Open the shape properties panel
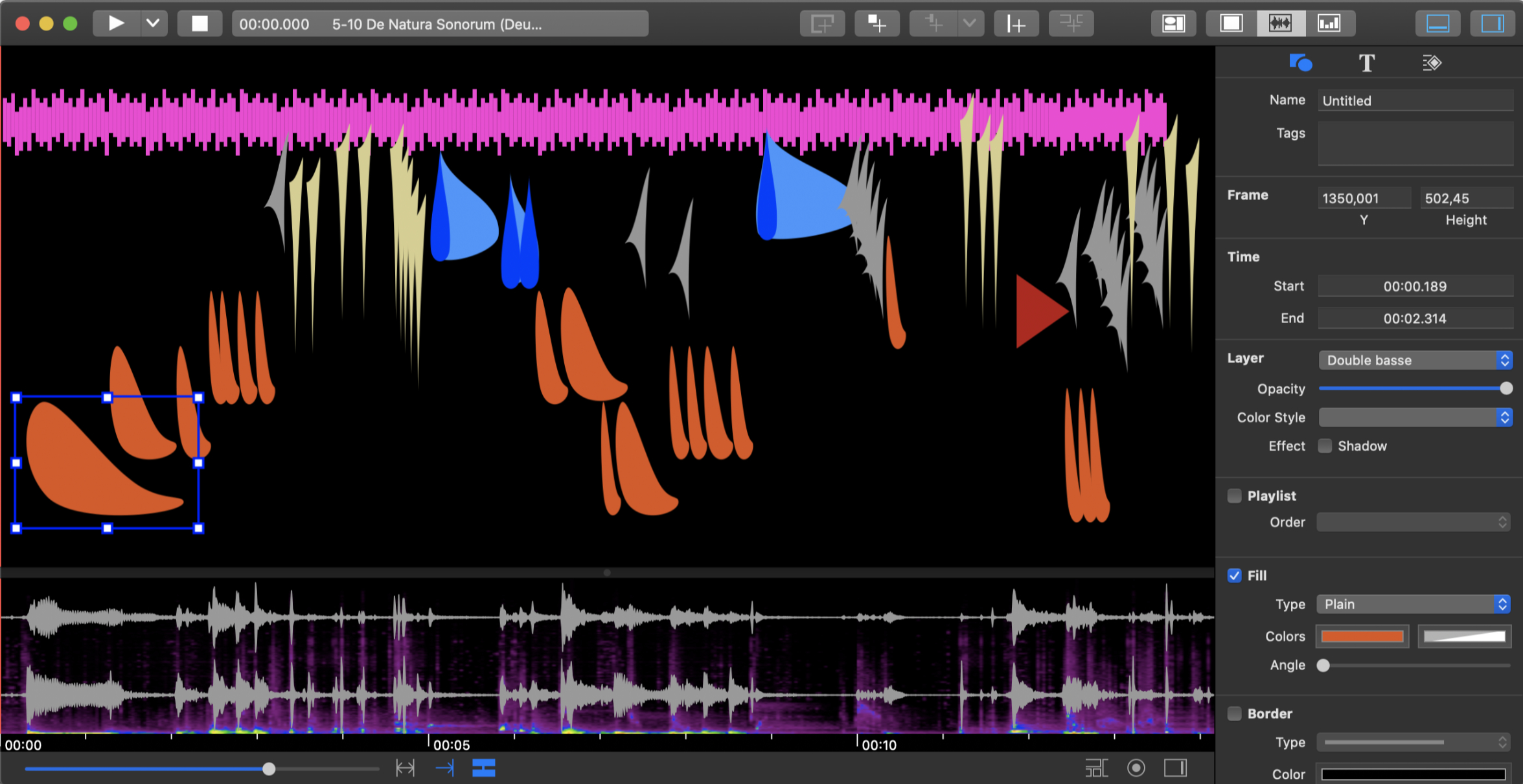Image resolution: width=1523 pixels, height=784 pixels. (1301, 62)
